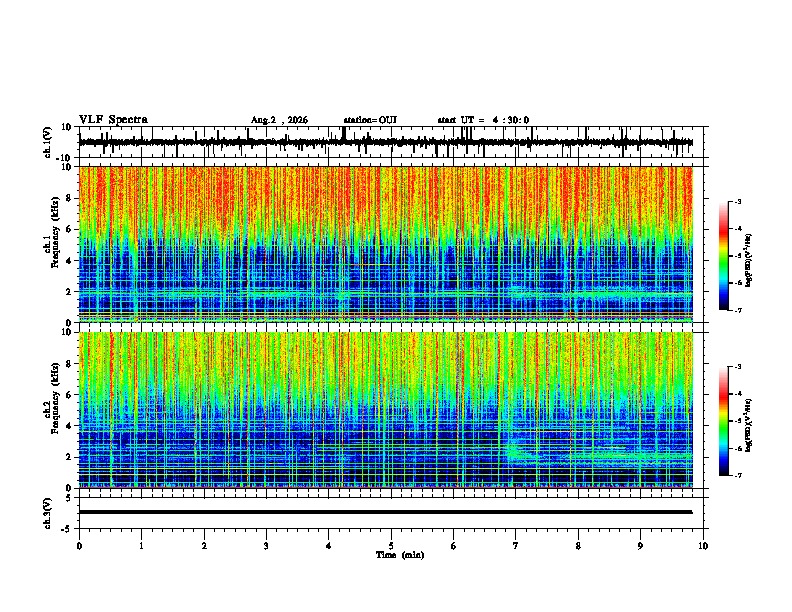The width and height of the screenshot is (792, 612).
Task: Click the ch.2 frequency tick label "6"
Action: [x=69, y=395]
